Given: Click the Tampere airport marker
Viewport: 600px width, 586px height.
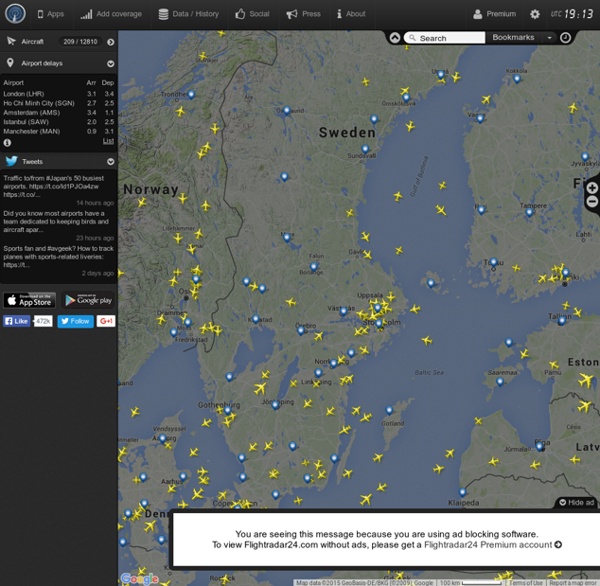Looking at the screenshot, I should [x=529, y=212].
